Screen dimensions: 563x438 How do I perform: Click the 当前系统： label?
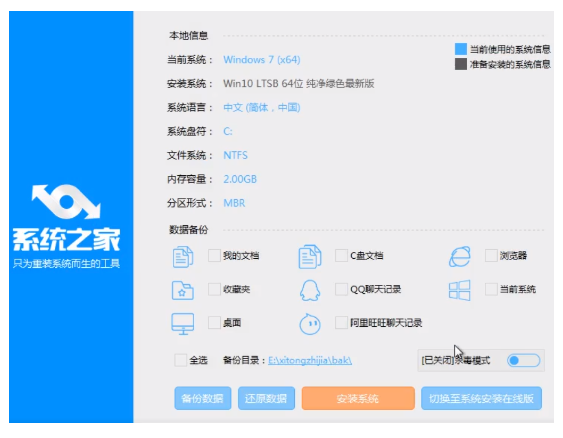190,60
